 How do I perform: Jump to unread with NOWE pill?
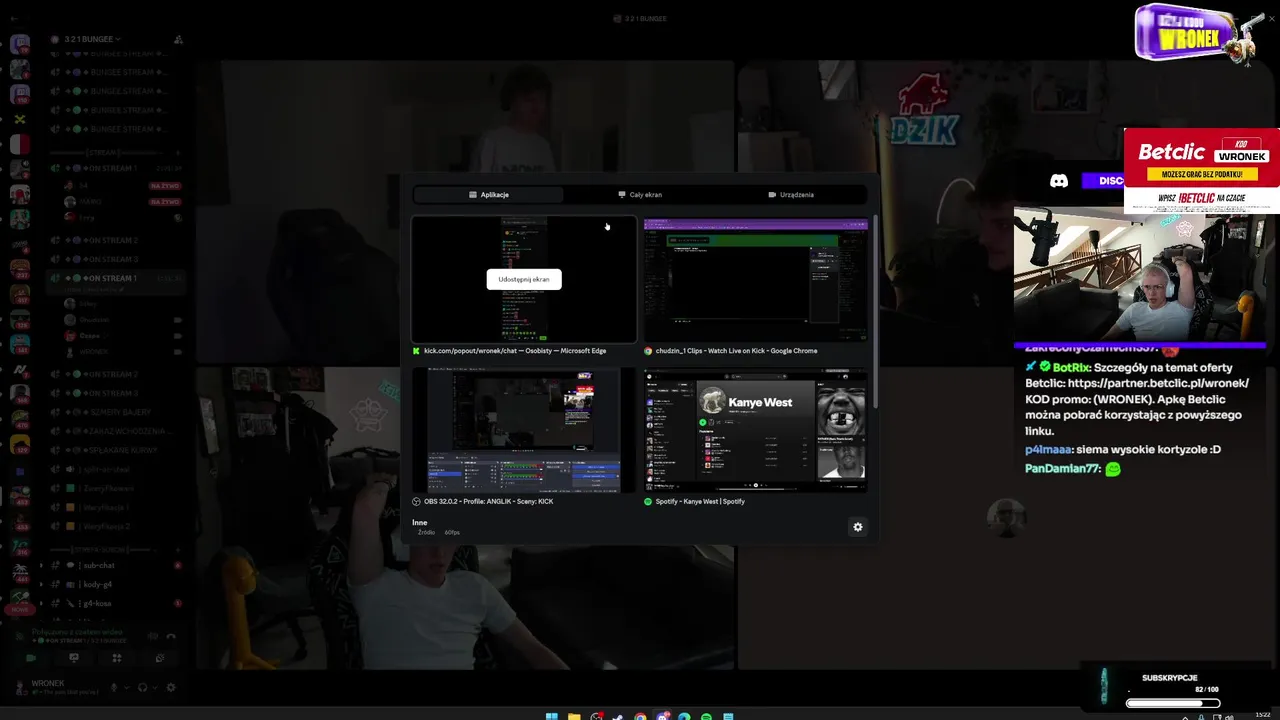pyautogui.click(x=18, y=609)
